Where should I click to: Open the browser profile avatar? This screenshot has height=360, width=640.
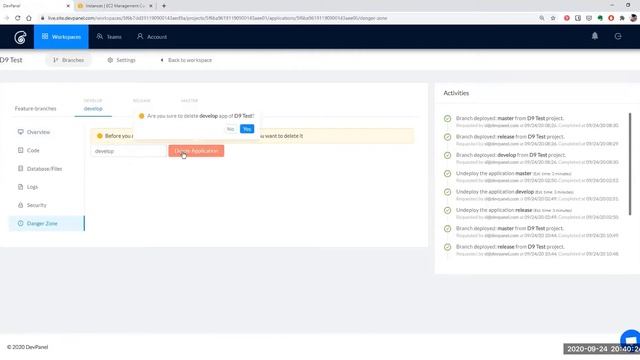click(x=633, y=18)
